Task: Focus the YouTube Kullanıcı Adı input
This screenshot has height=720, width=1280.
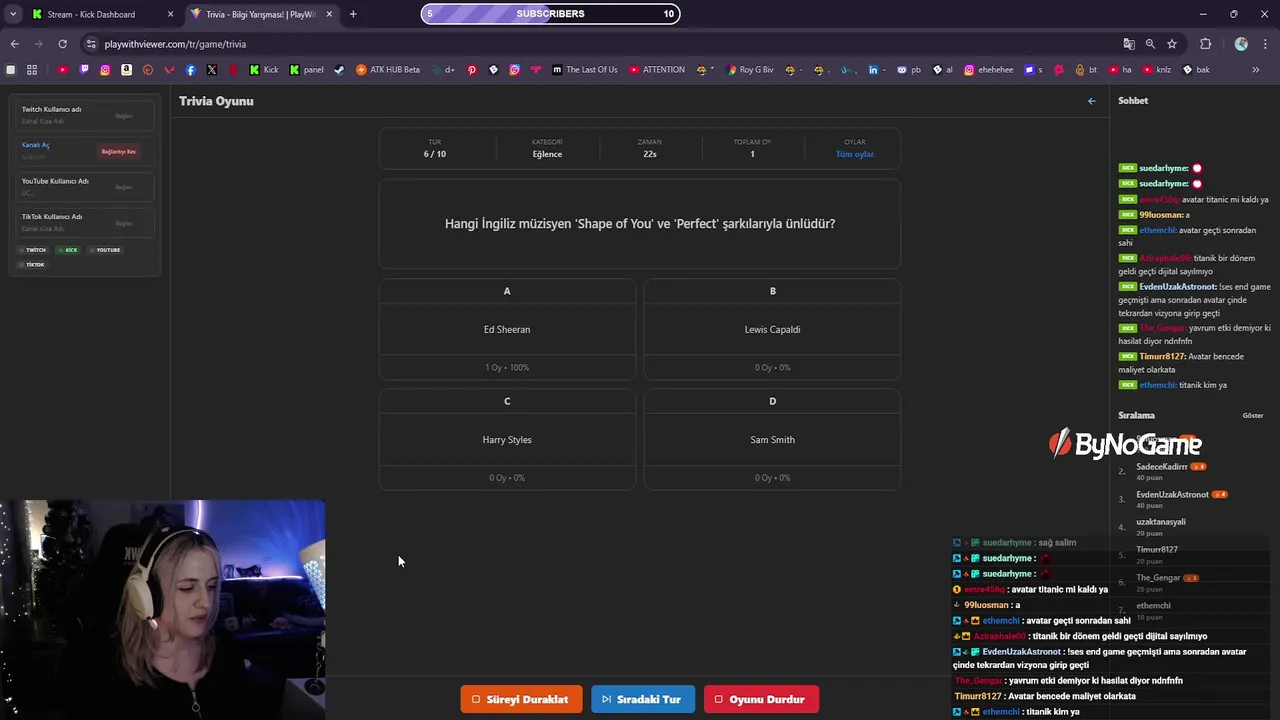Action: coord(62,192)
